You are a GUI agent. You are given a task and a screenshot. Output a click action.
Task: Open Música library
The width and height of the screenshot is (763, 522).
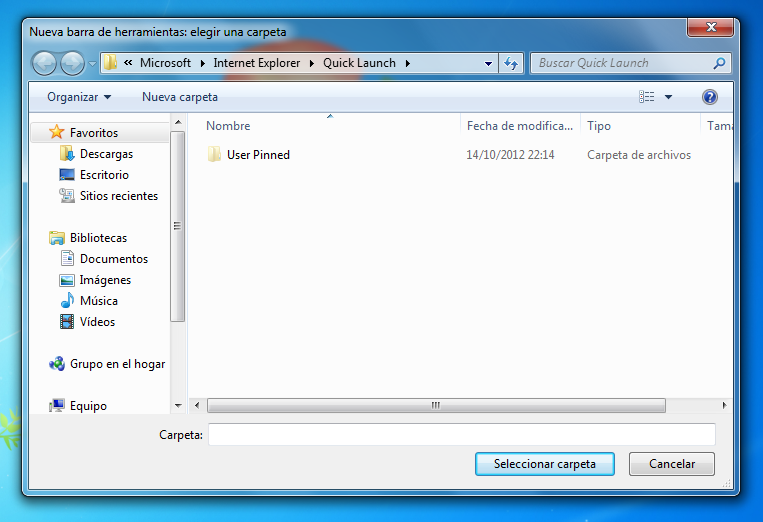pos(99,301)
